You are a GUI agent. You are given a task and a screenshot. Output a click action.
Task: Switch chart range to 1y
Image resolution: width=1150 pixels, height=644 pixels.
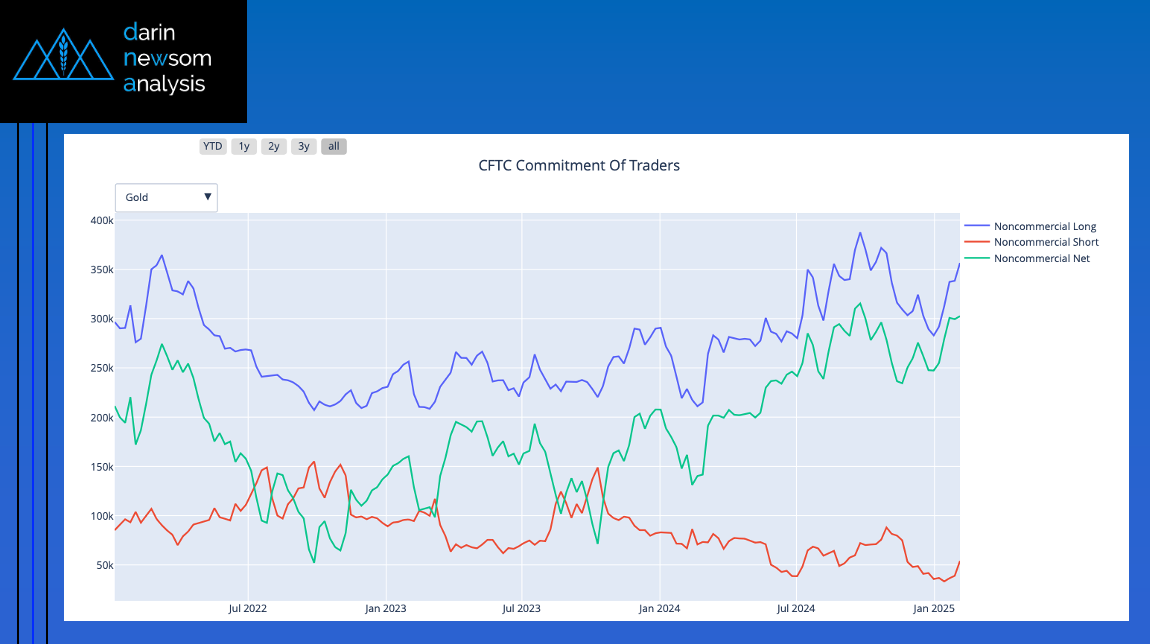point(244,146)
